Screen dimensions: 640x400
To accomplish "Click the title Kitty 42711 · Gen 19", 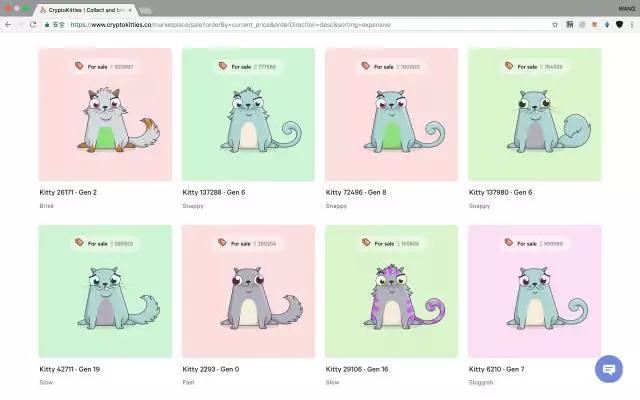I will [69, 369].
